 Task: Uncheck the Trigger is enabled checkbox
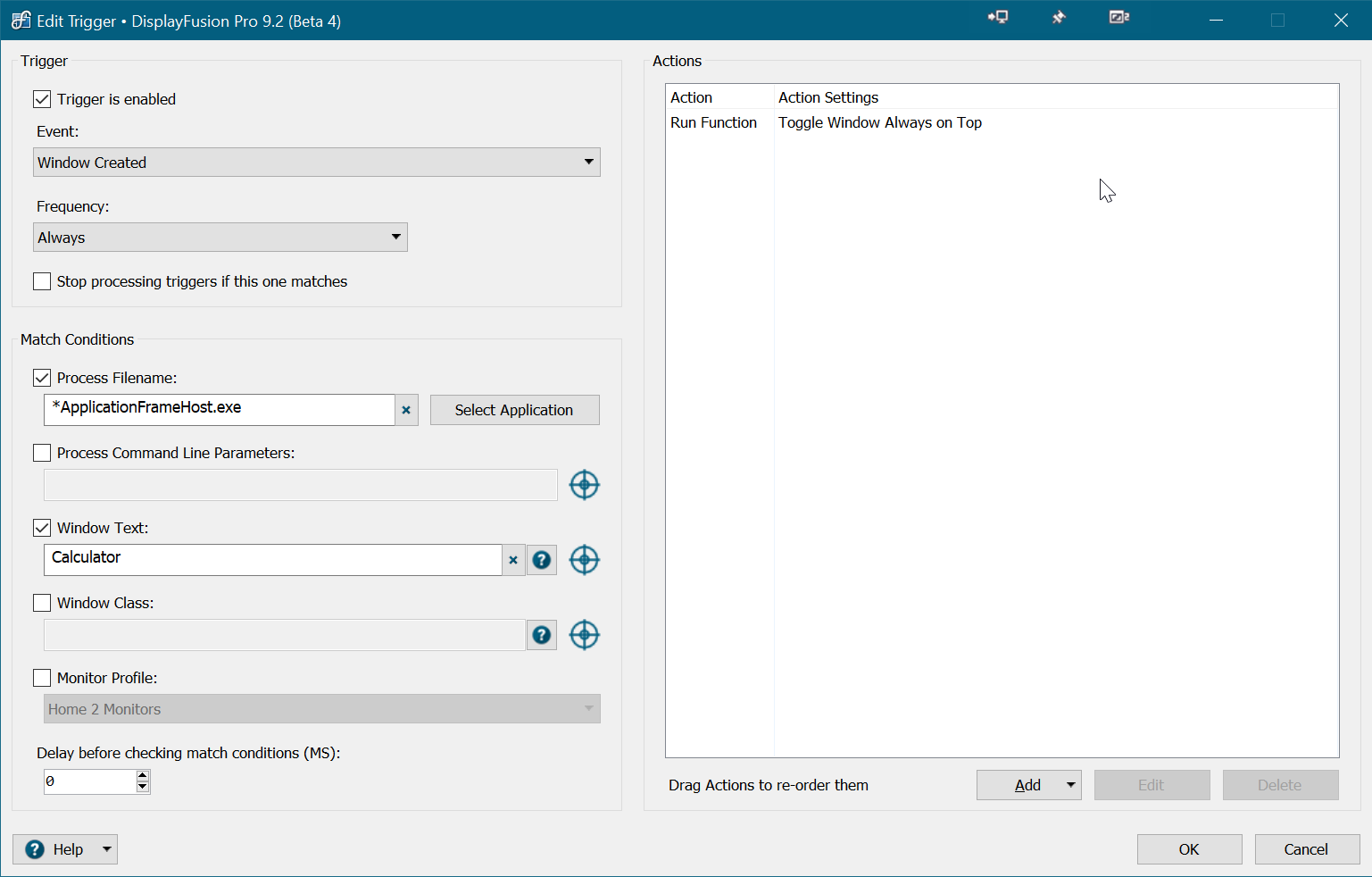click(x=42, y=99)
